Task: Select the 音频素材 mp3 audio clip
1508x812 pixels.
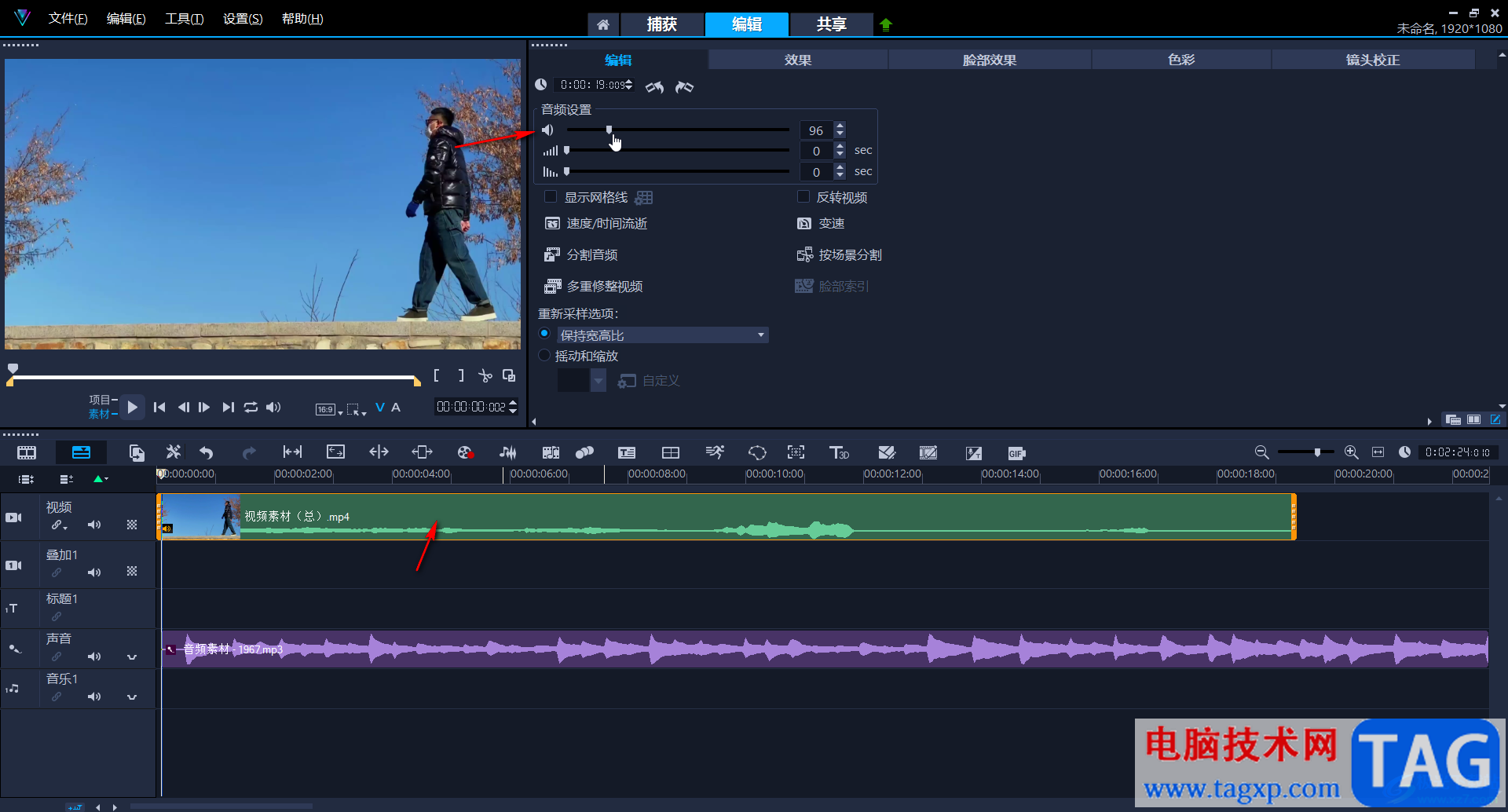Action: tap(825, 649)
